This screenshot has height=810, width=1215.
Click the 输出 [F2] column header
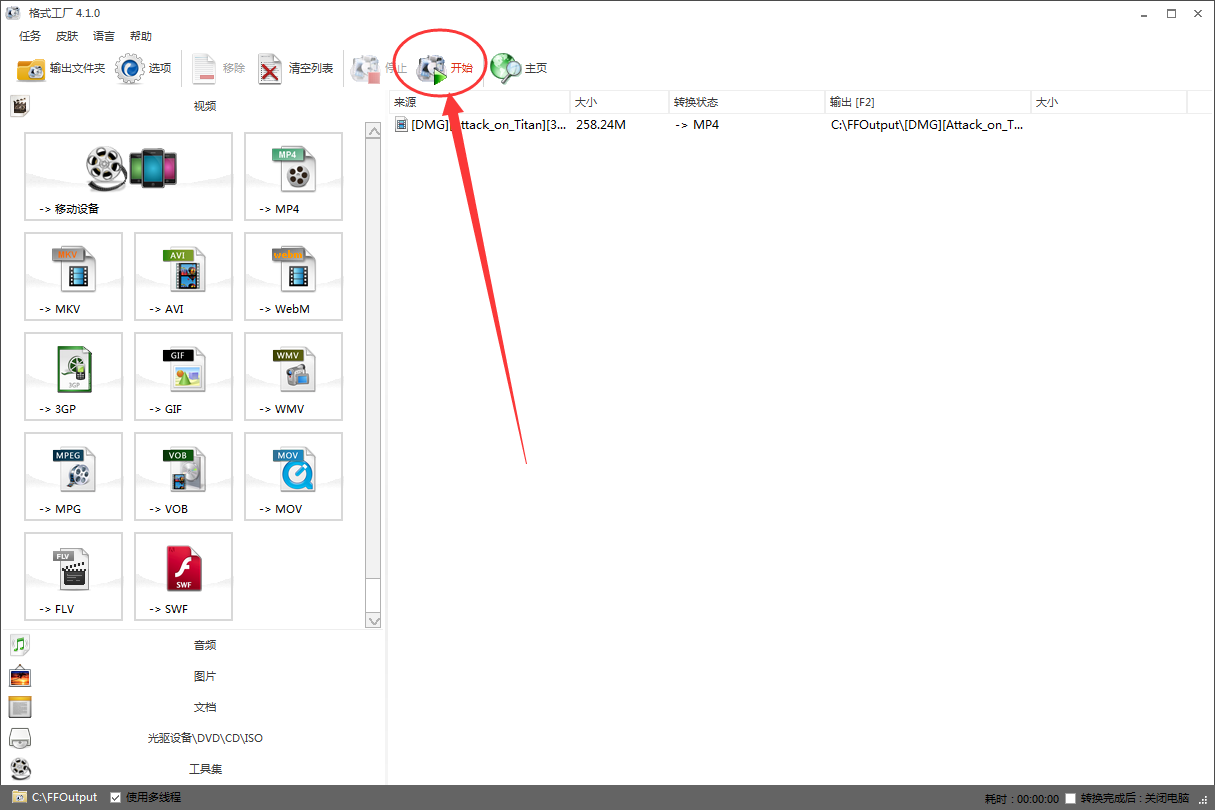click(x=928, y=102)
